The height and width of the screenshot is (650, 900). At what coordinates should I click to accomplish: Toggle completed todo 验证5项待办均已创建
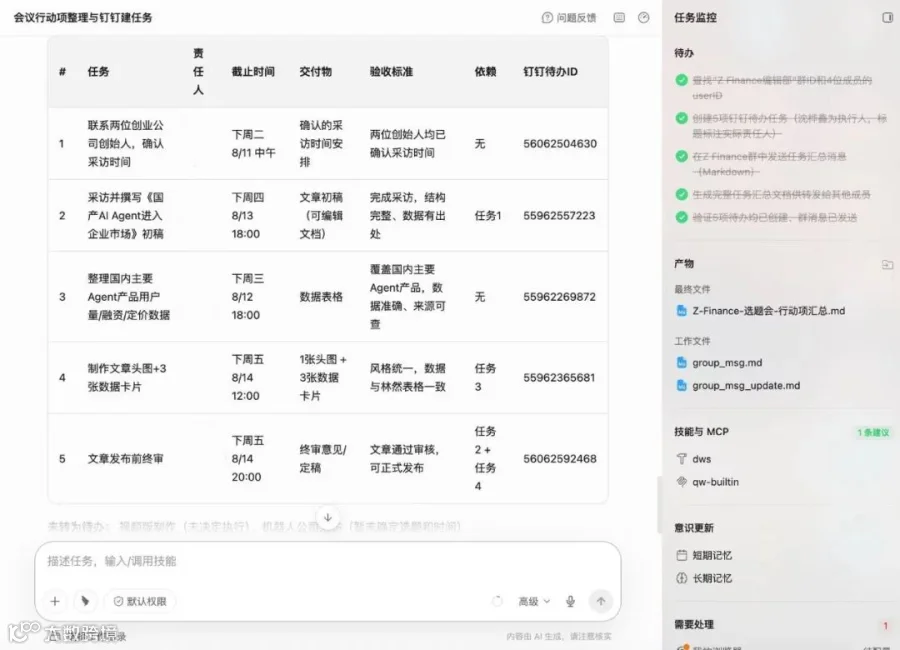681,217
